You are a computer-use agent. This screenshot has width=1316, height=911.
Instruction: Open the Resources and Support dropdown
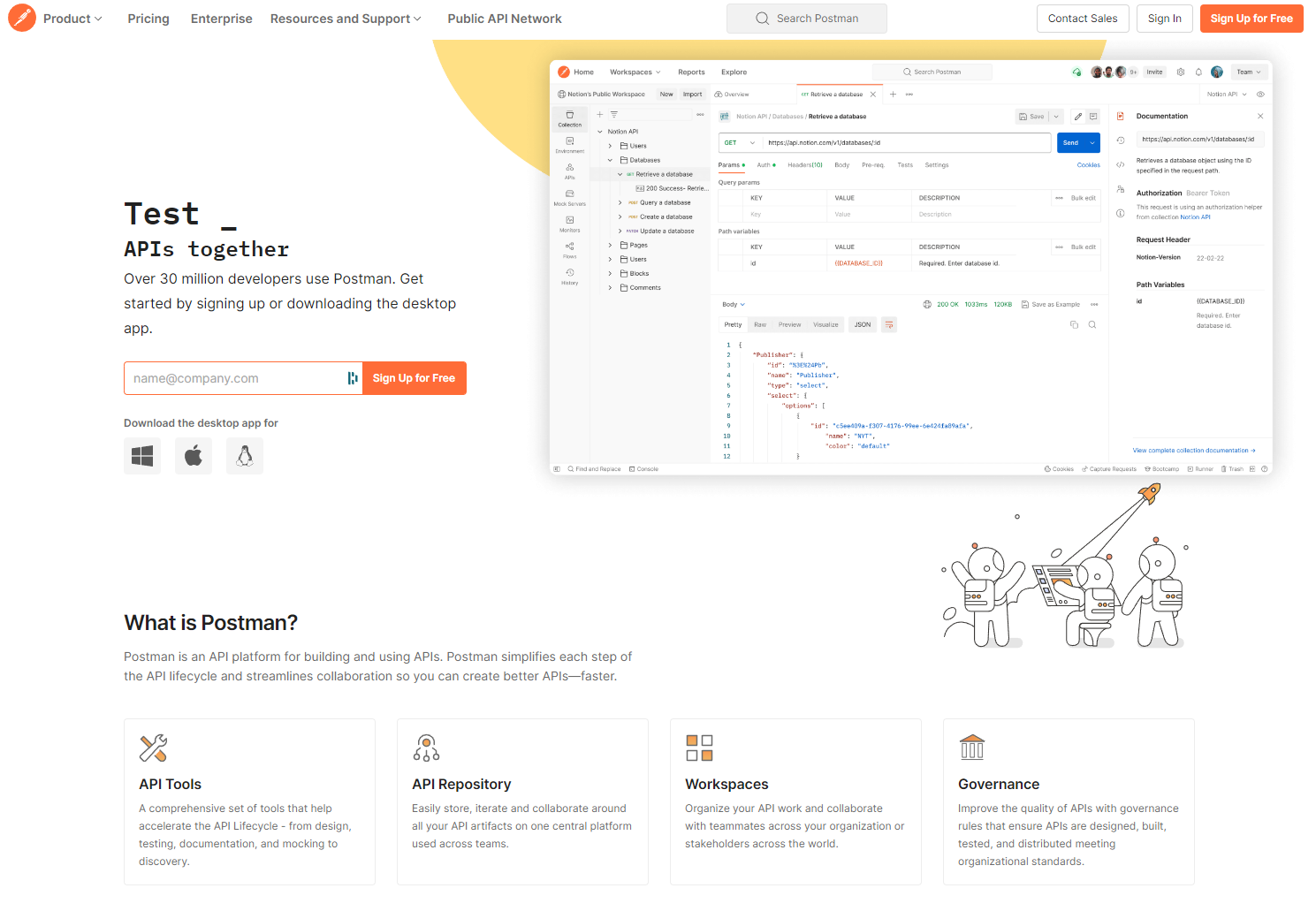[x=346, y=19]
